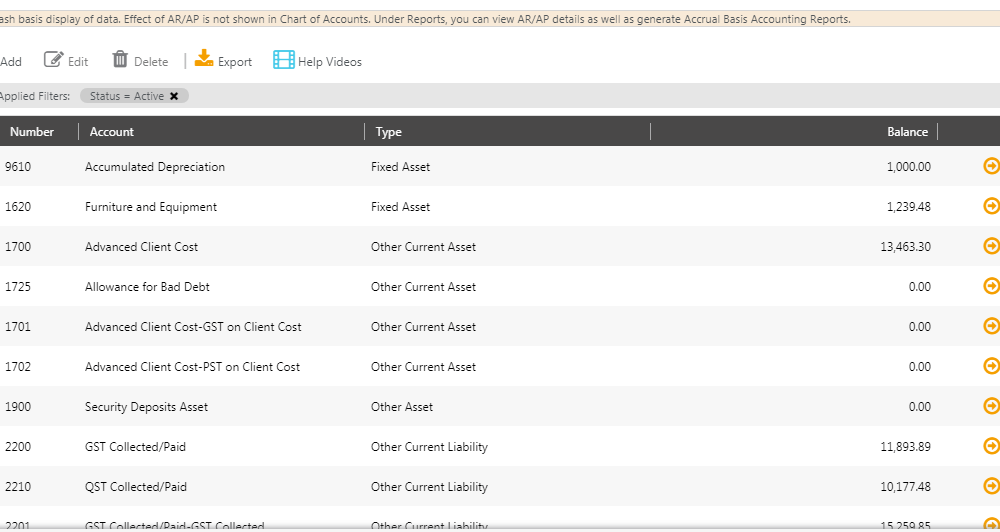Click the Help Videos link text
This screenshot has height=532, width=1000.
click(x=330, y=62)
